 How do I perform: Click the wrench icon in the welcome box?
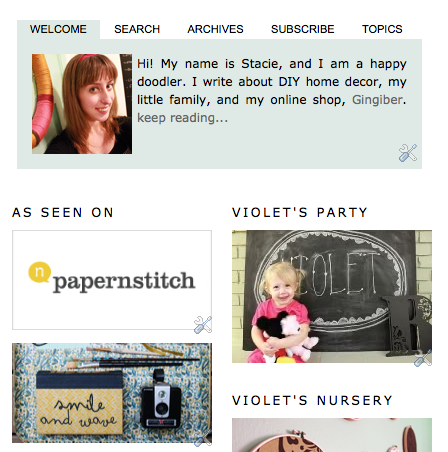tap(408, 153)
